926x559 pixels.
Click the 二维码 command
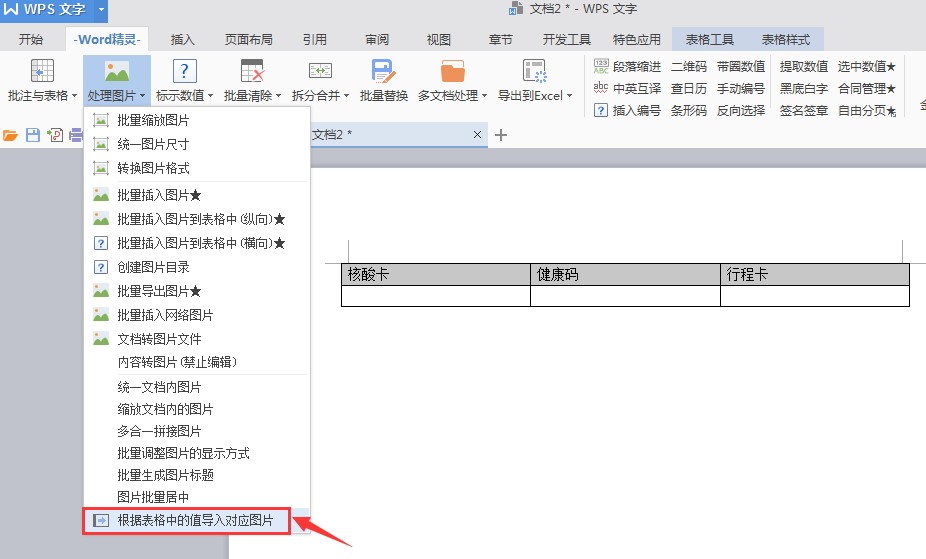coord(689,67)
